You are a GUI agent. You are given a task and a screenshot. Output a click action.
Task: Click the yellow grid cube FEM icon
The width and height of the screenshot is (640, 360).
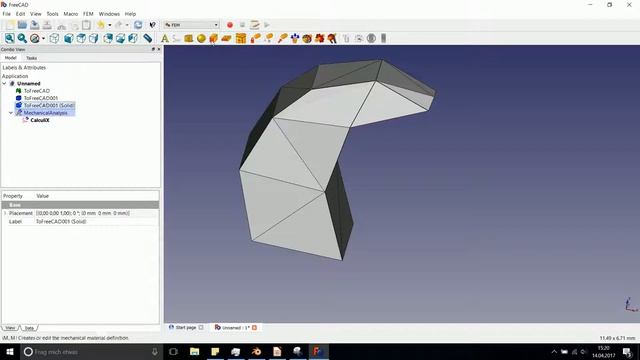pyautogui.click(x=241, y=38)
